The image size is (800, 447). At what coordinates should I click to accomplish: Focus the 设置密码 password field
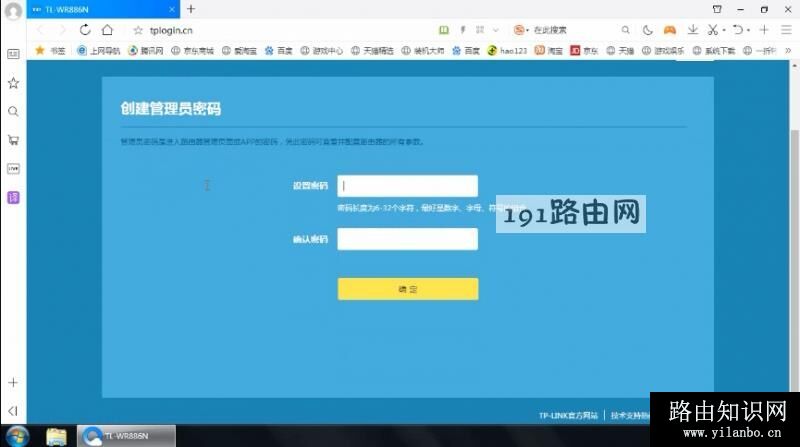click(408, 186)
